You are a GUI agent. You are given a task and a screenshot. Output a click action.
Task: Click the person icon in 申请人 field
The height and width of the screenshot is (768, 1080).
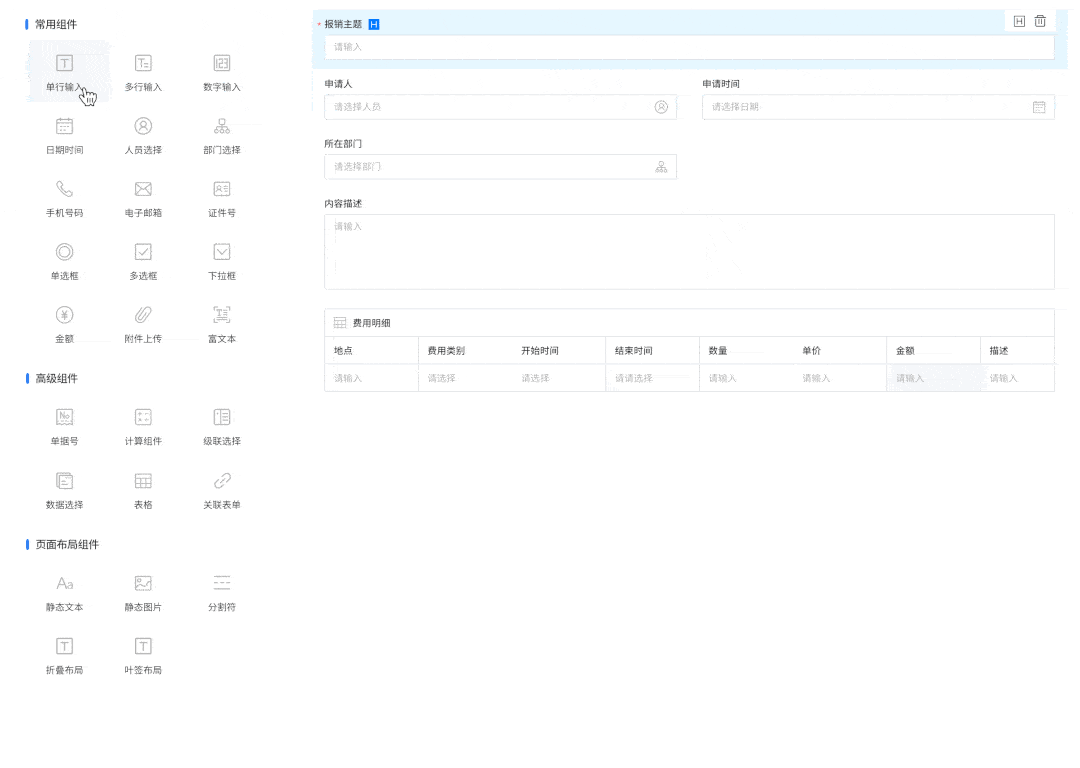[661, 107]
